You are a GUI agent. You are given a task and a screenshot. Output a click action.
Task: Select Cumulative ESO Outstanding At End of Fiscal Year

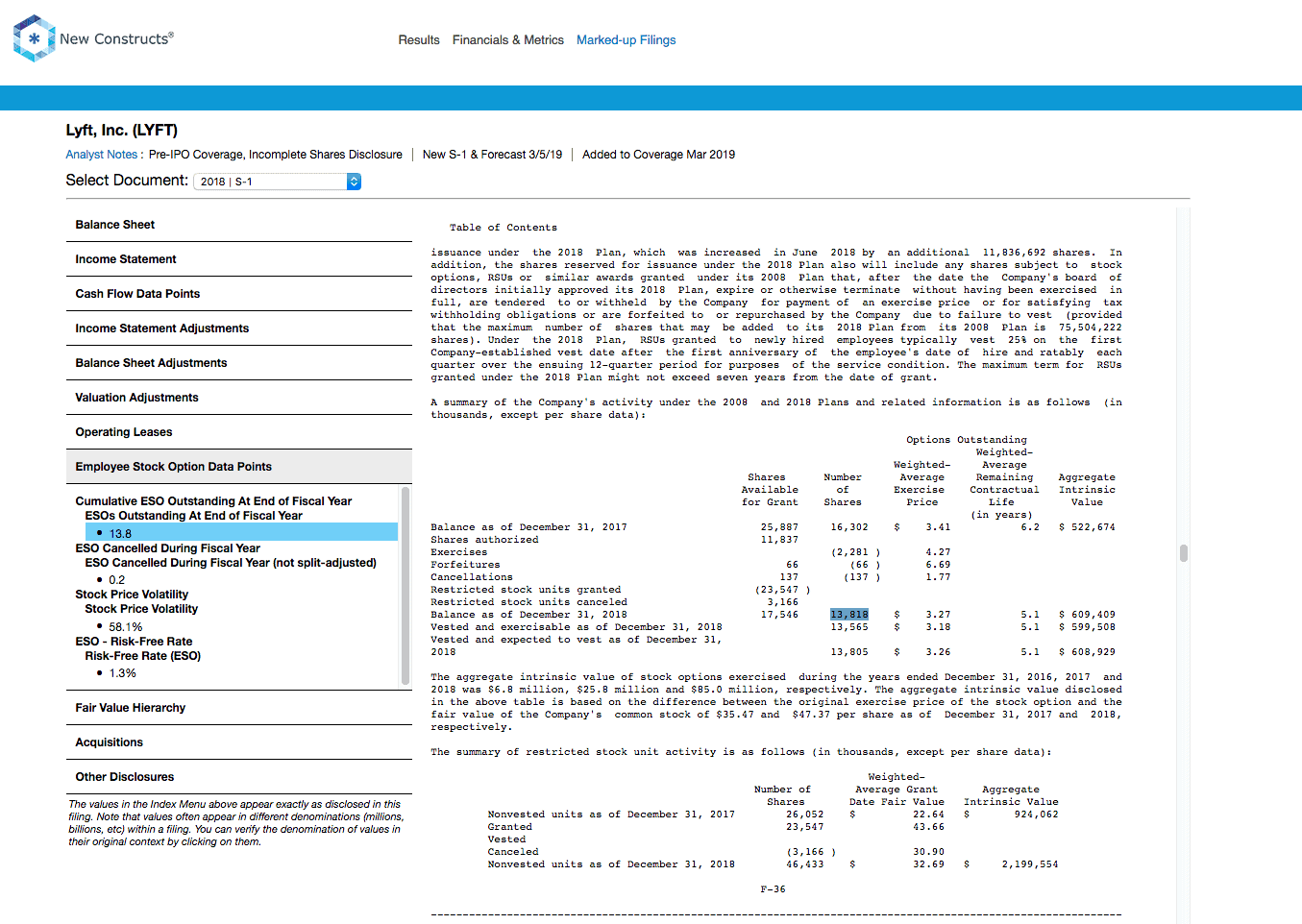click(x=213, y=501)
